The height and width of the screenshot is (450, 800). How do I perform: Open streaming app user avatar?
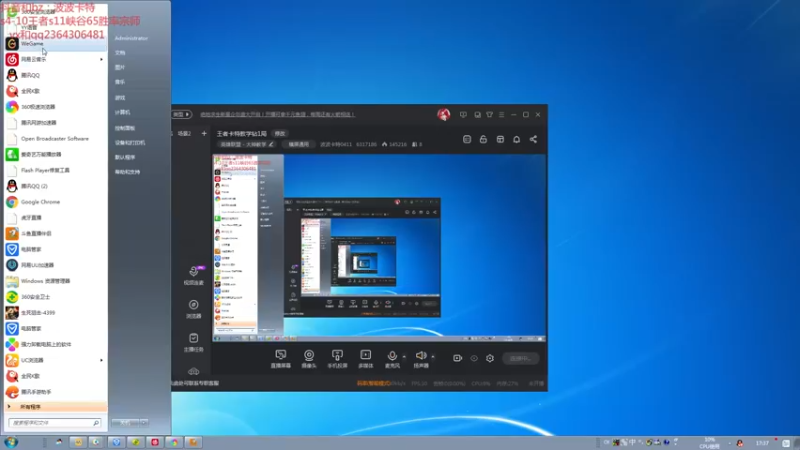click(x=443, y=114)
